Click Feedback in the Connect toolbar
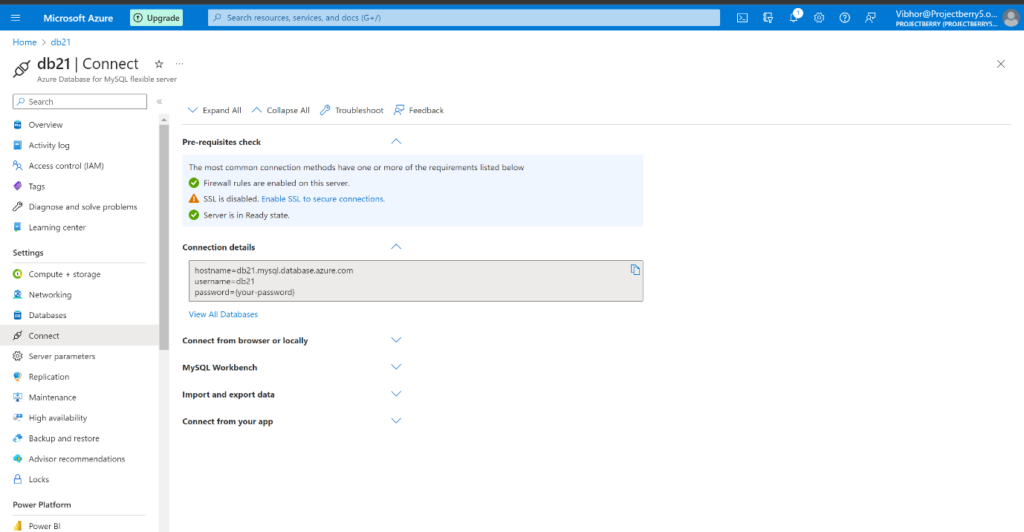The image size is (1024, 532). click(x=419, y=110)
